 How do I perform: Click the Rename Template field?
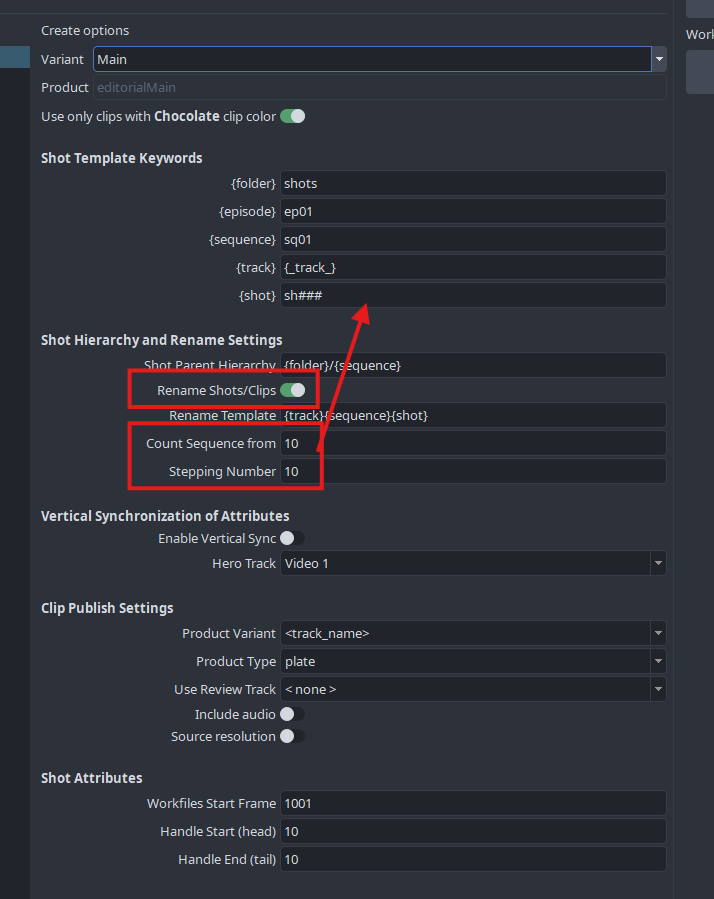473,416
